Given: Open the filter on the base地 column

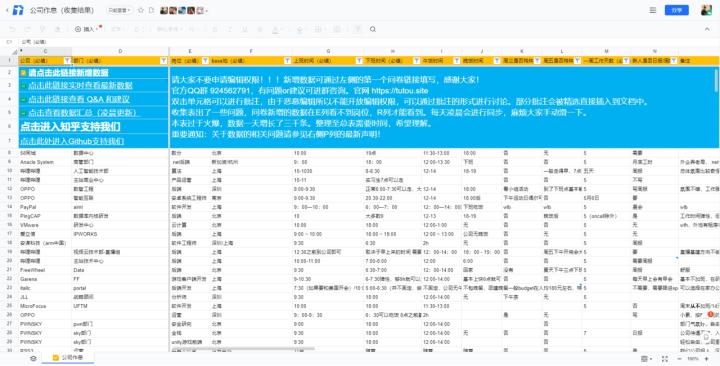Looking at the screenshot, I should [x=287, y=61].
